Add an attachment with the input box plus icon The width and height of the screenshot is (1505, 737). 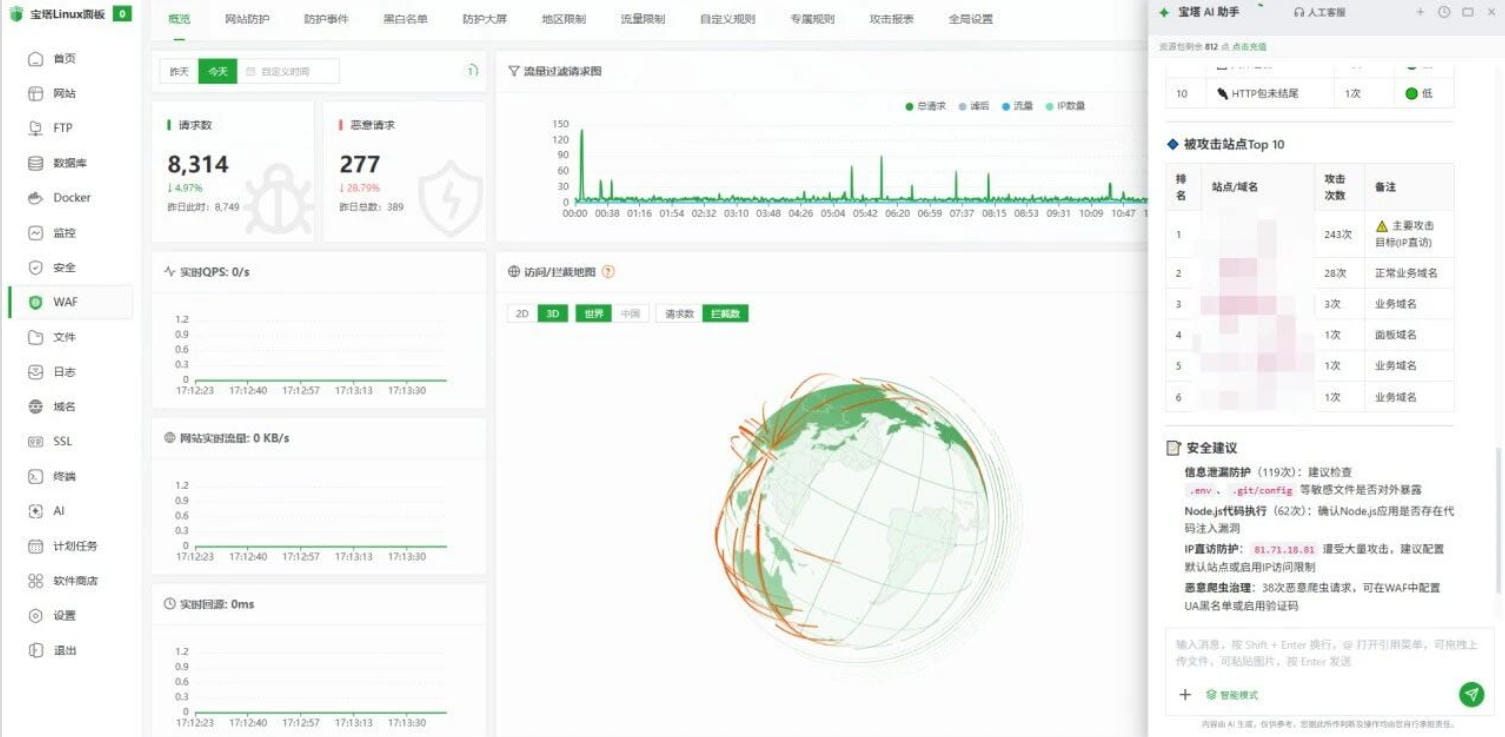pos(1185,695)
